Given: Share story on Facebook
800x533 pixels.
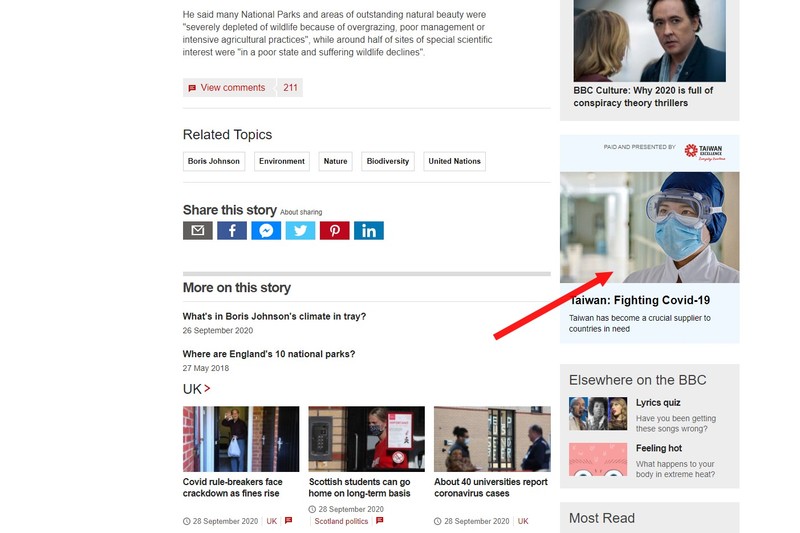Looking at the screenshot, I should 232,231.
